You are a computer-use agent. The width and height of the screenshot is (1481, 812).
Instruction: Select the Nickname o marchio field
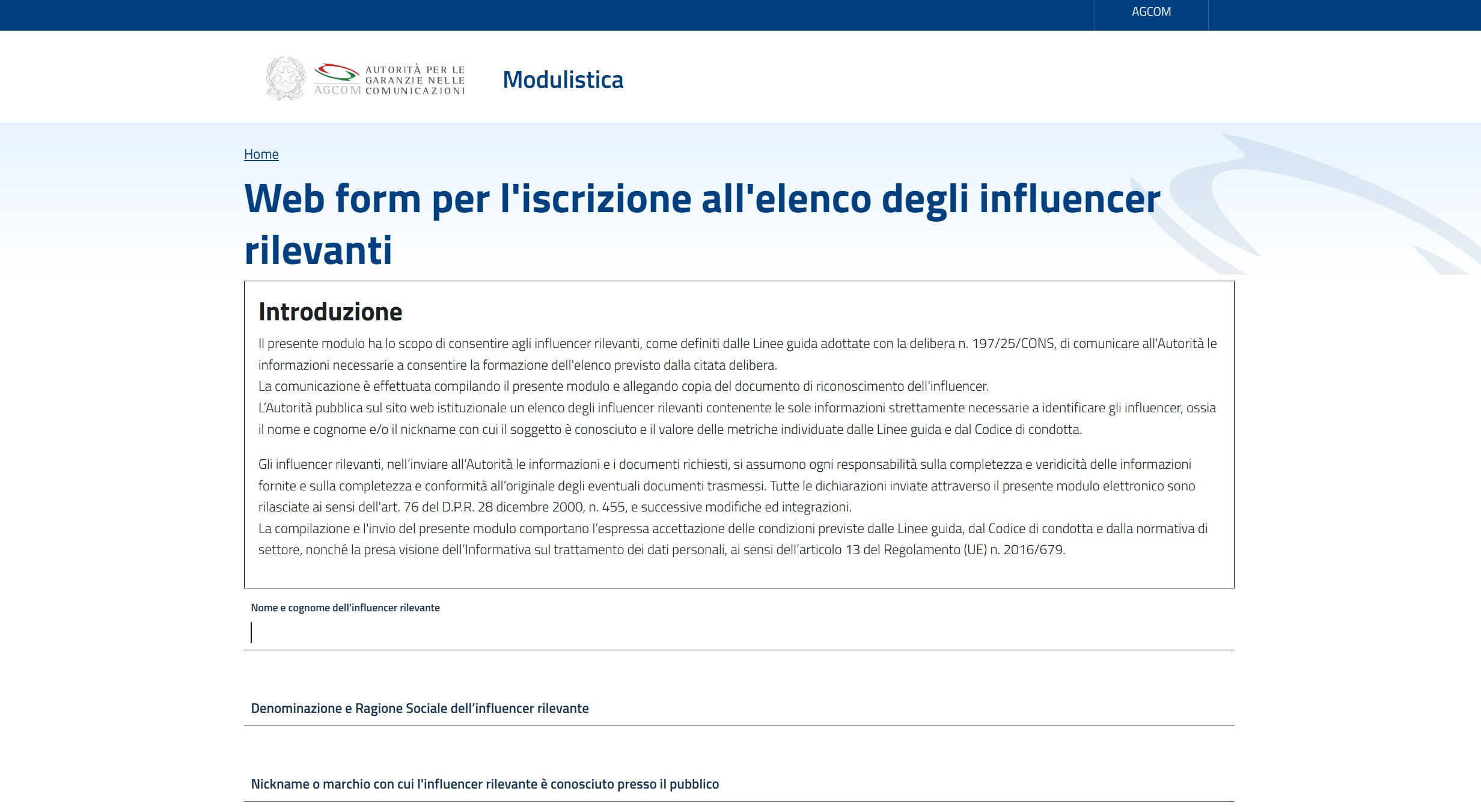[x=738, y=784]
